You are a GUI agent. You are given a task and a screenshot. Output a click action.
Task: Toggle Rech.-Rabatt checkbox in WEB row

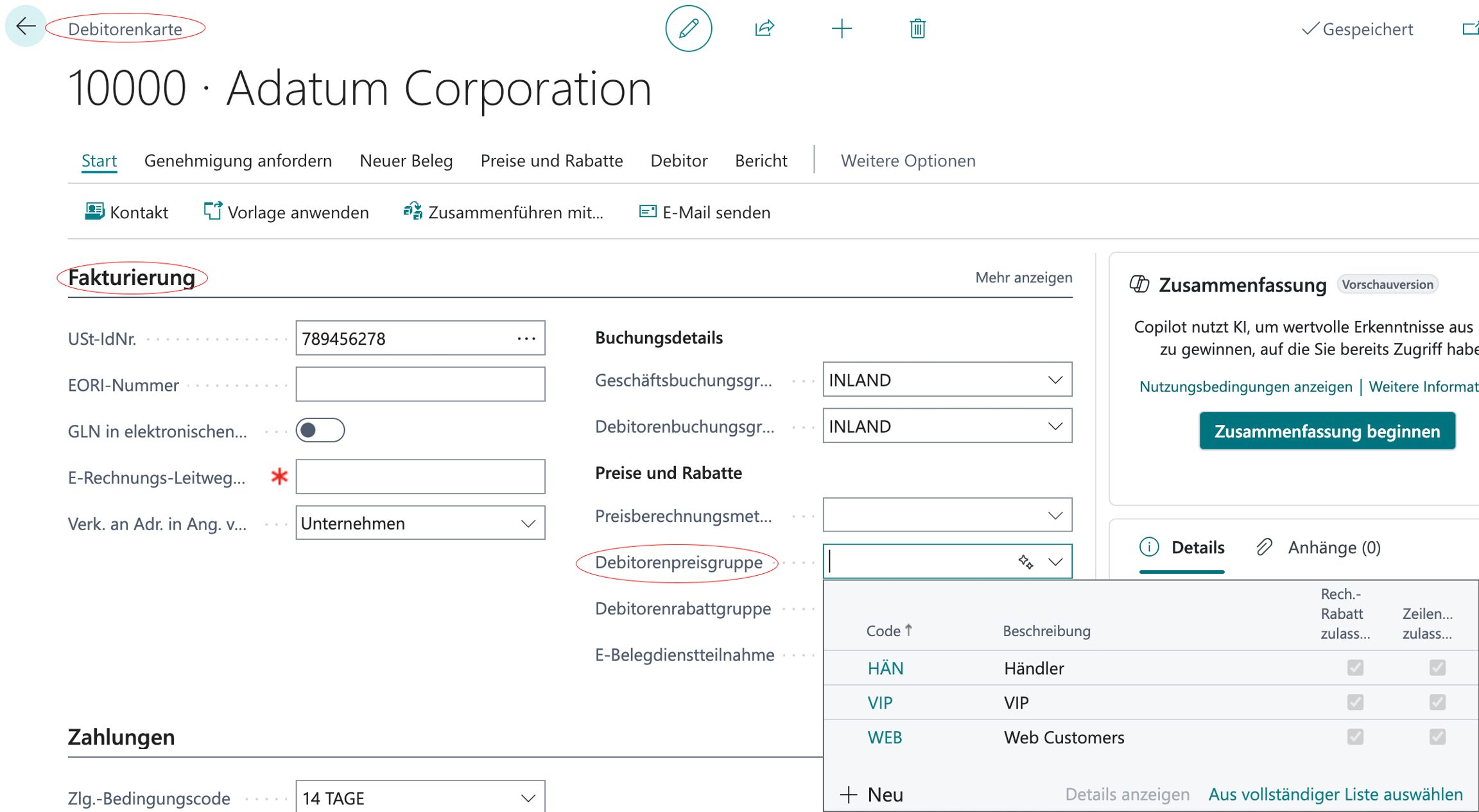click(1355, 738)
